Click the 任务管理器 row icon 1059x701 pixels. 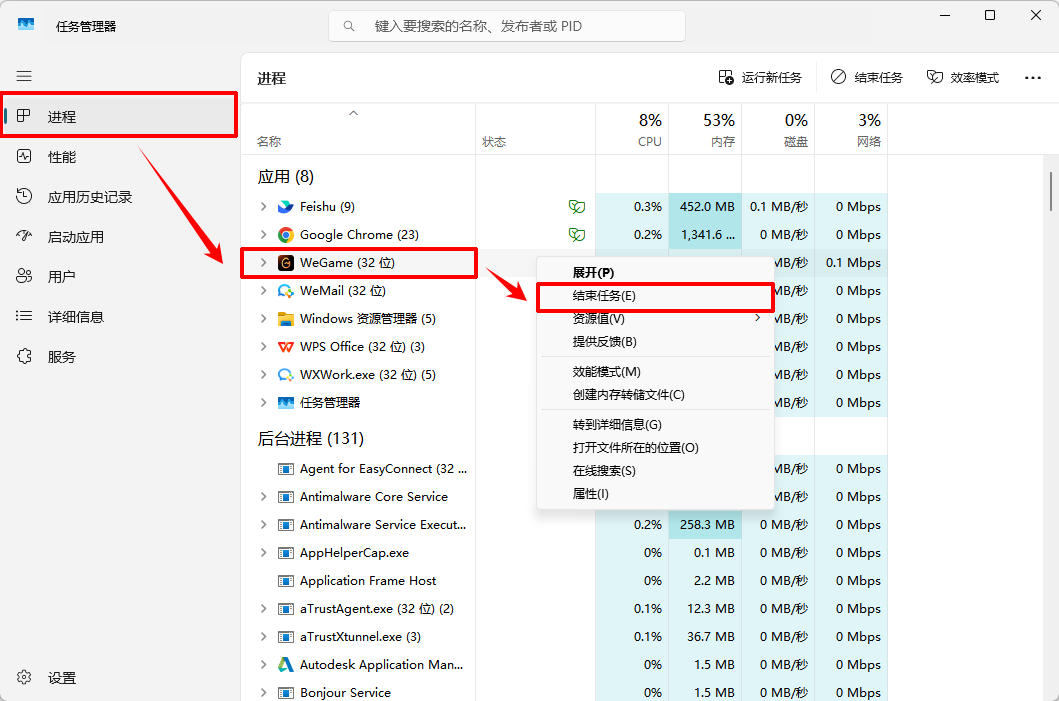tap(286, 403)
